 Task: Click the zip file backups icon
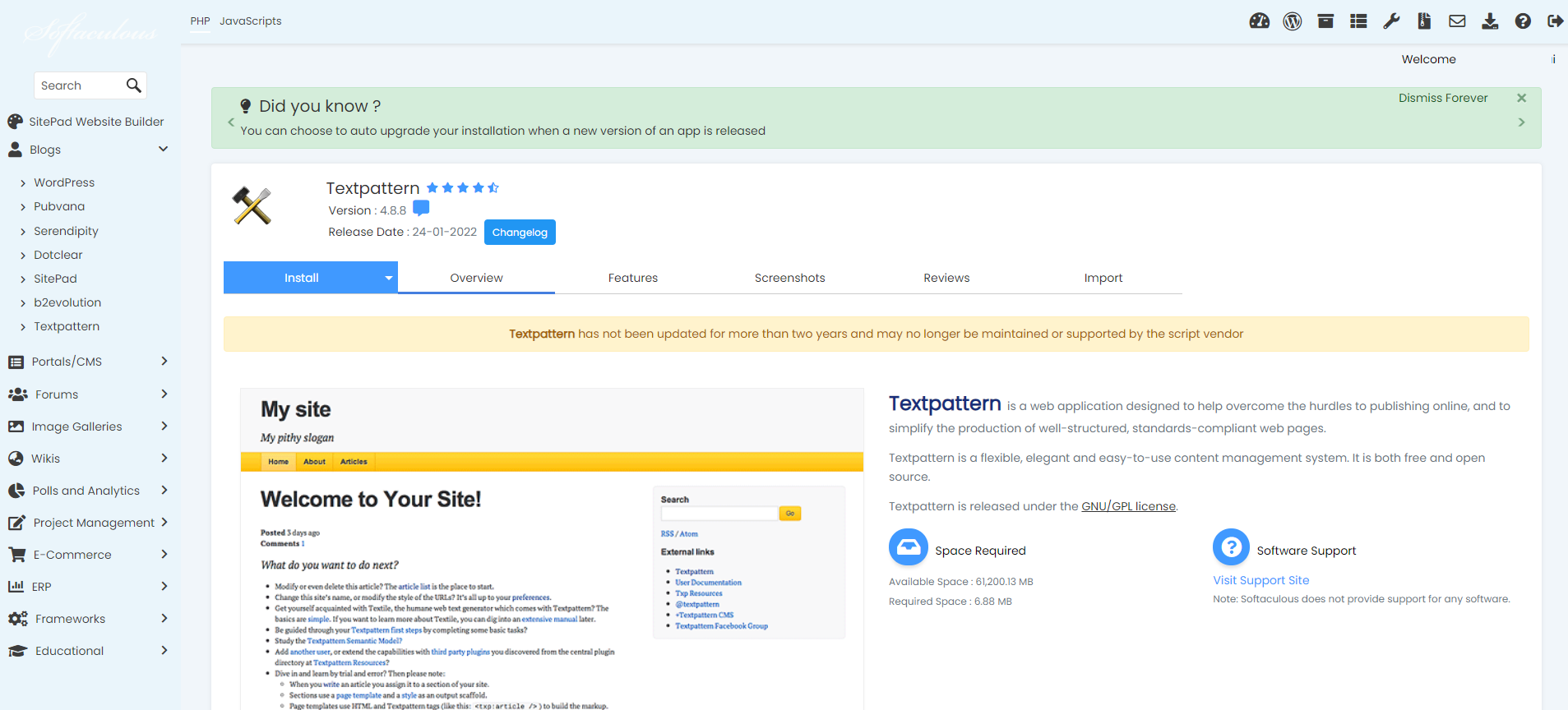pyautogui.click(x=1424, y=21)
